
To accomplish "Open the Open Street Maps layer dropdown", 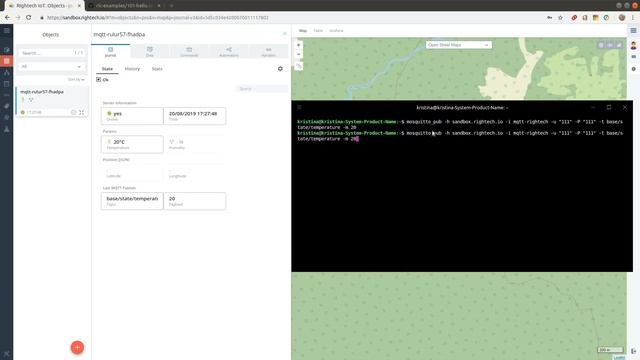I will pos(459,45).
